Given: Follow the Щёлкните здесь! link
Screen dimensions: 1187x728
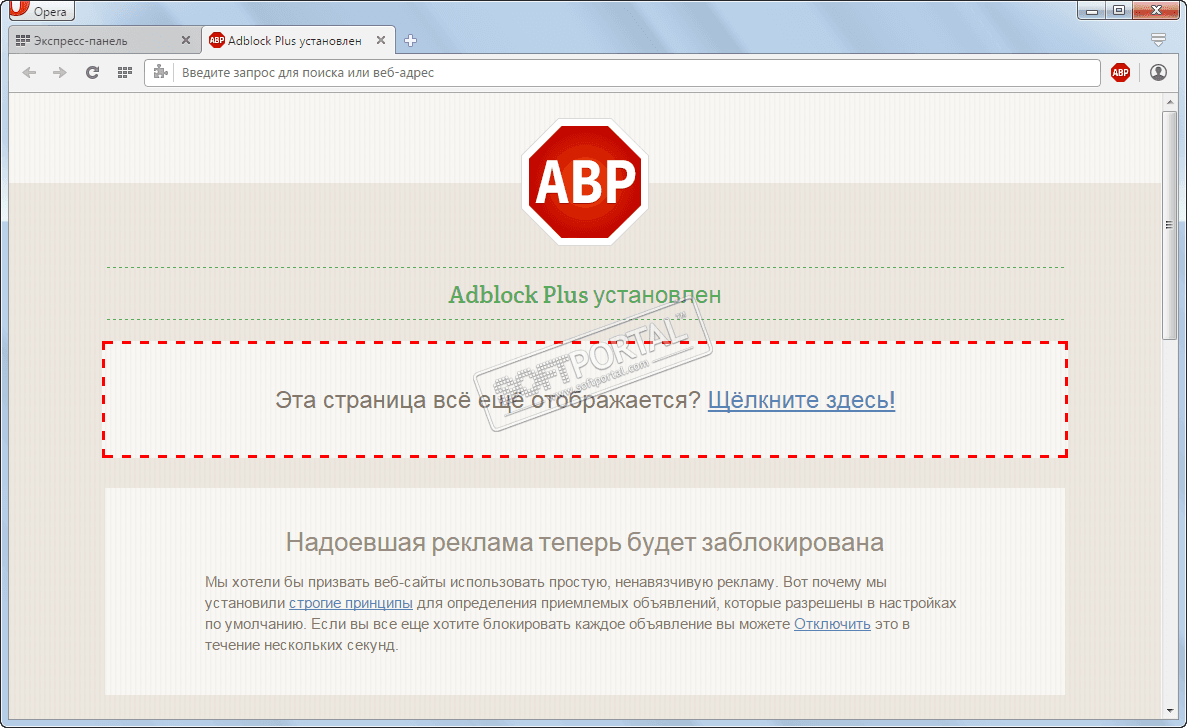Looking at the screenshot, I should [x=801, y=400].
